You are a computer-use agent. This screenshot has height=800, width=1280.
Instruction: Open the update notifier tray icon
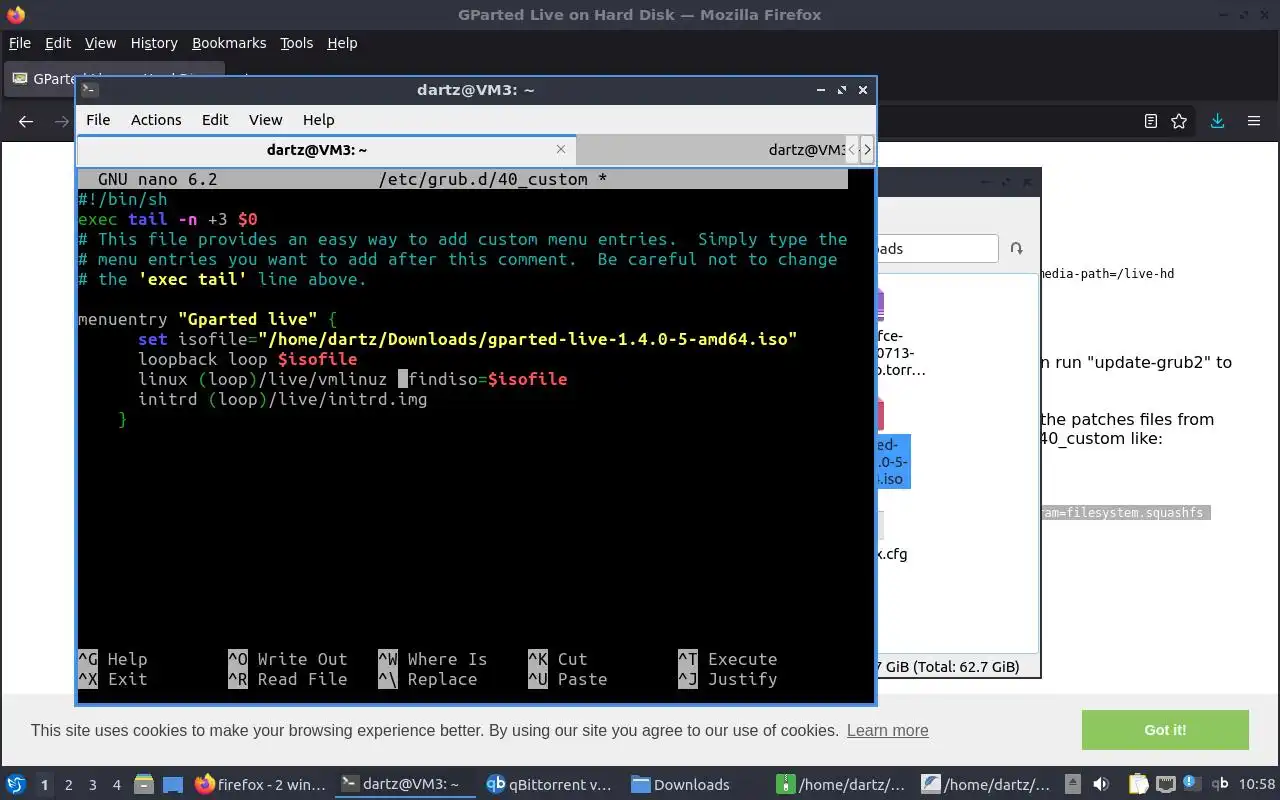1192,784
